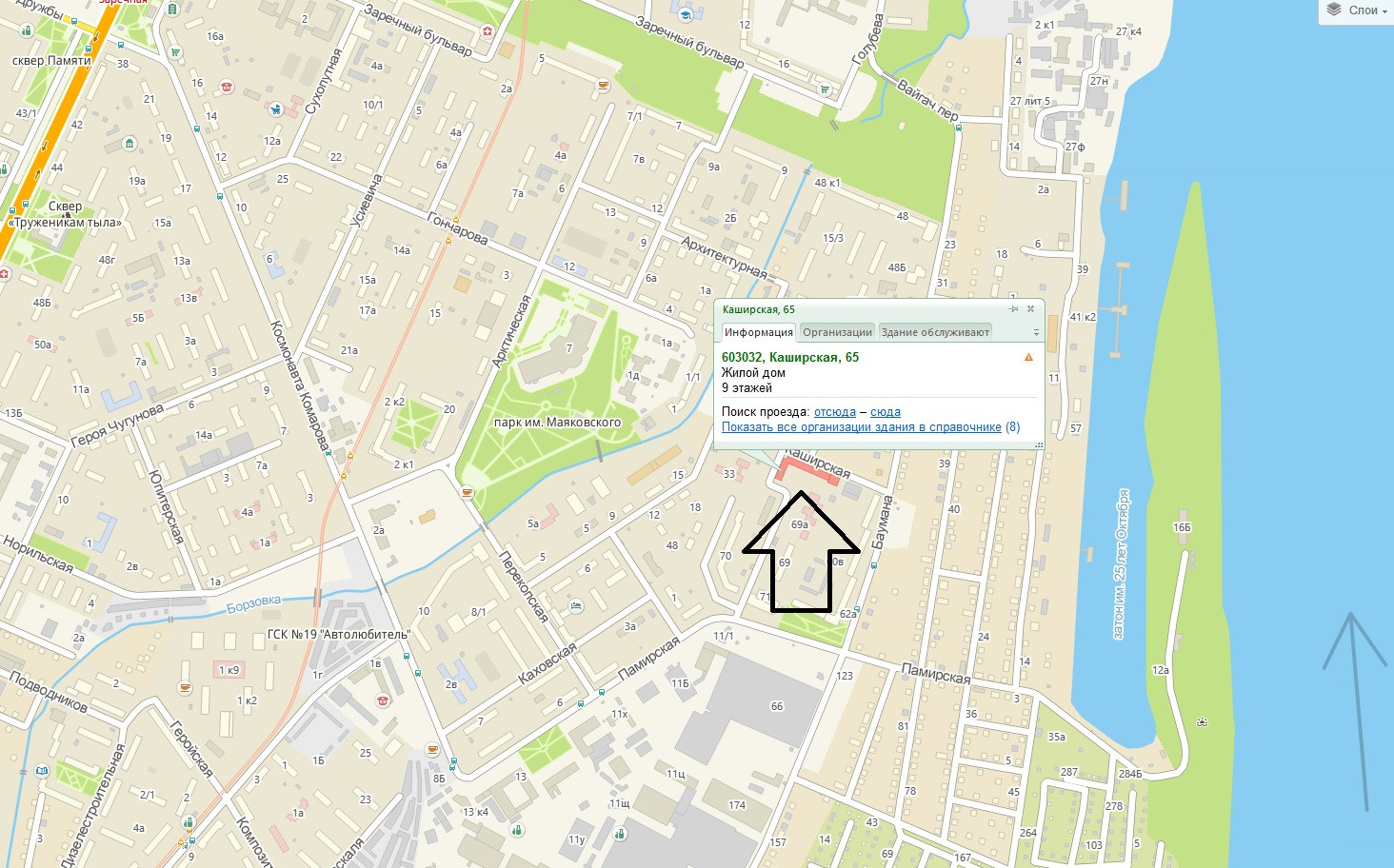Click the Слои layers stack icon
Screen dimensions: 1394x868
(x=1334, y=10)
